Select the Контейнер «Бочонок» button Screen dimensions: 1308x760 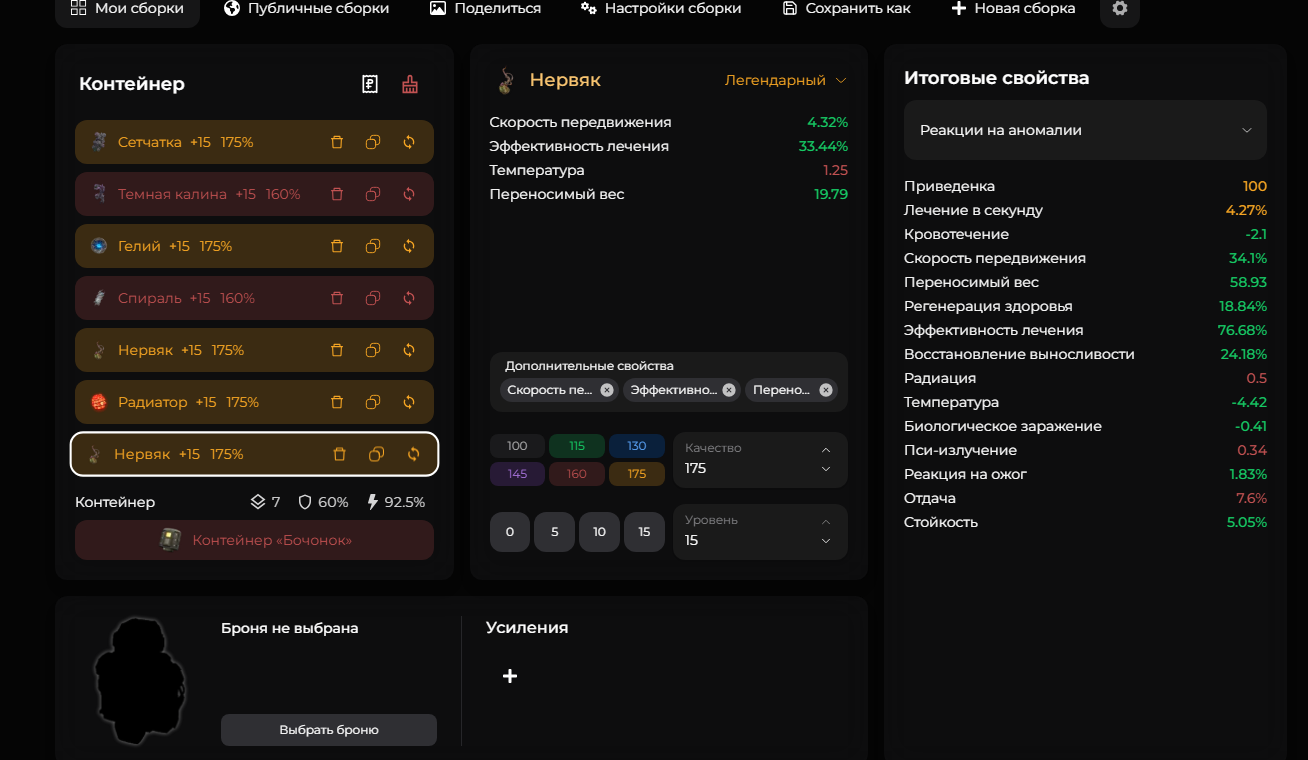[254, 540]
